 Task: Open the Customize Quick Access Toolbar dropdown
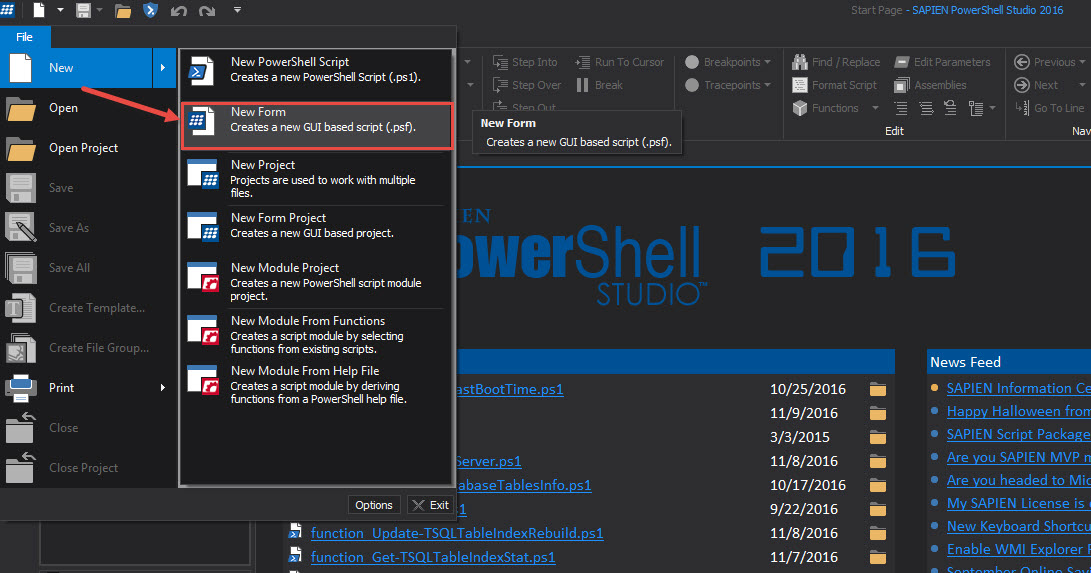pos(237,10)
